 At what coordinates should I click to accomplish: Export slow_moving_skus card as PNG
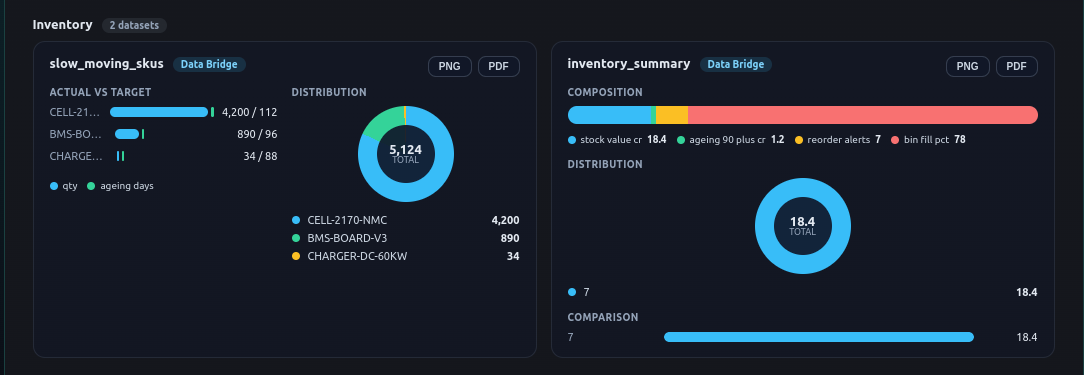pyautogui.click(x=450, y=66)
